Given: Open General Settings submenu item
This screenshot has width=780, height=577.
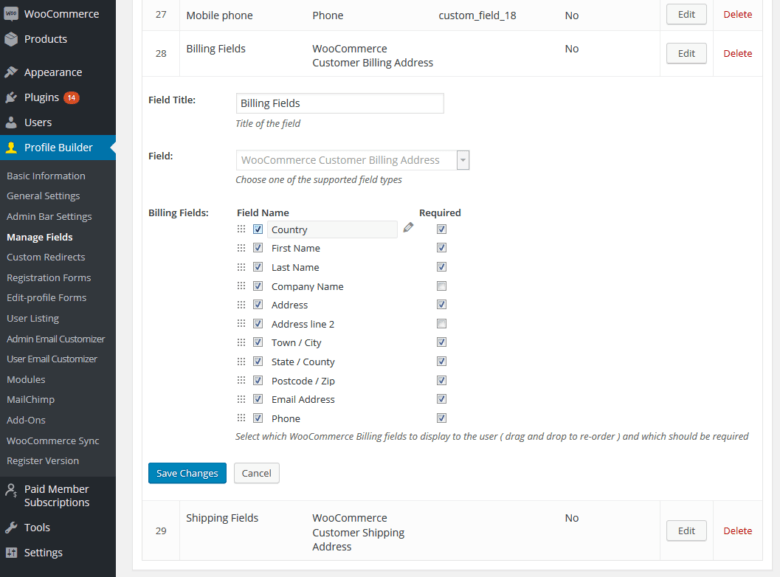Looking at the screenshot, I should pyautogui.click(x=43, y=196).
